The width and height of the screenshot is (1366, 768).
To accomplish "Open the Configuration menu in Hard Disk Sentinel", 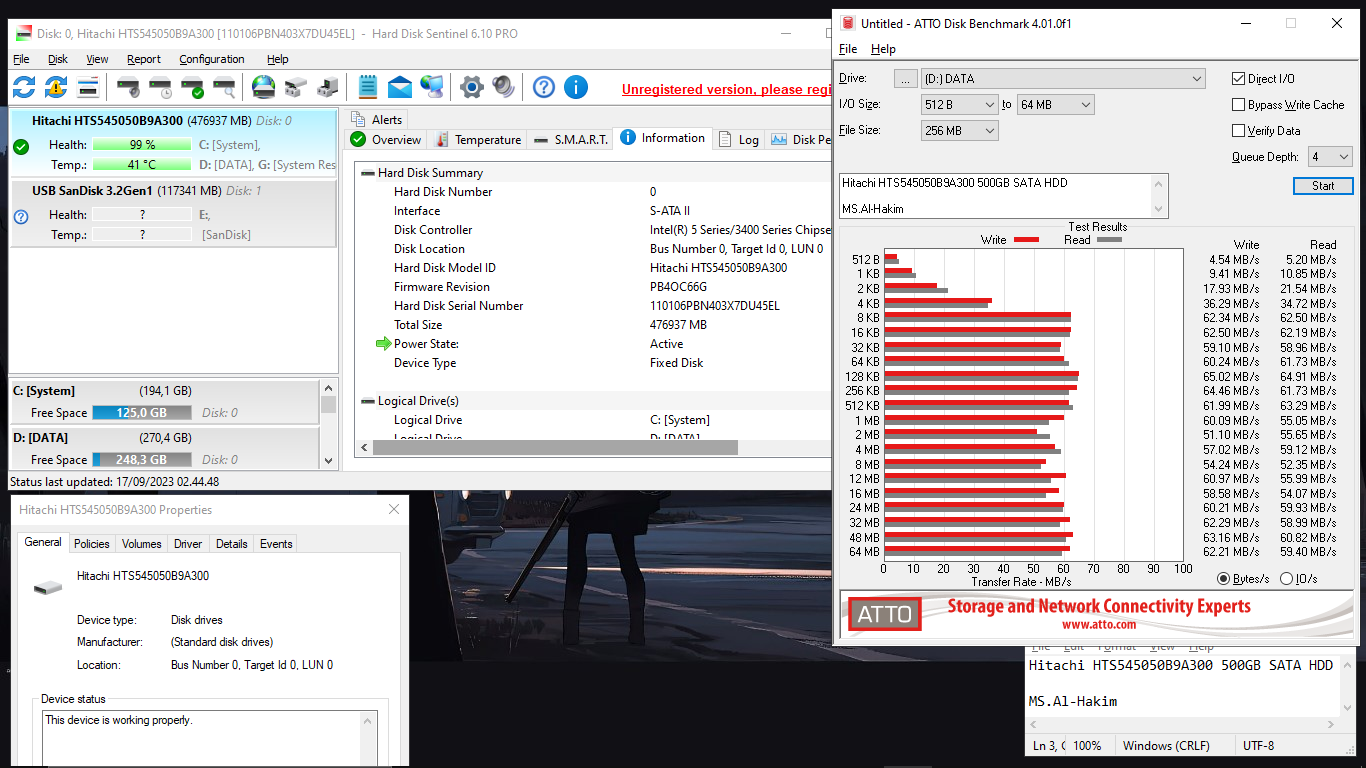I will [212, 59].
